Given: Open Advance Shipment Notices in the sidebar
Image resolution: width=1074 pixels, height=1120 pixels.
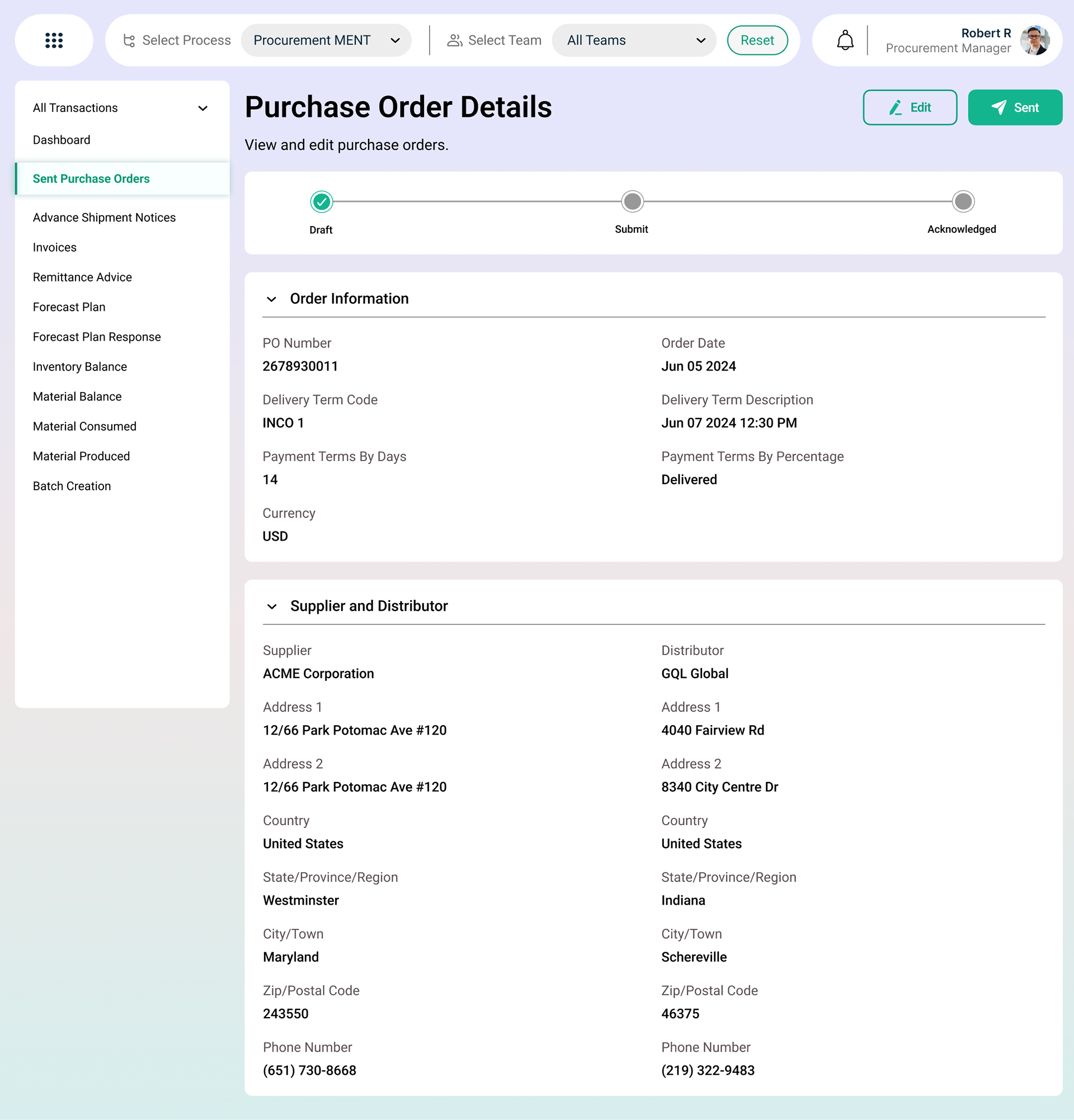Looking at the screenshot, I should point(104,218).
